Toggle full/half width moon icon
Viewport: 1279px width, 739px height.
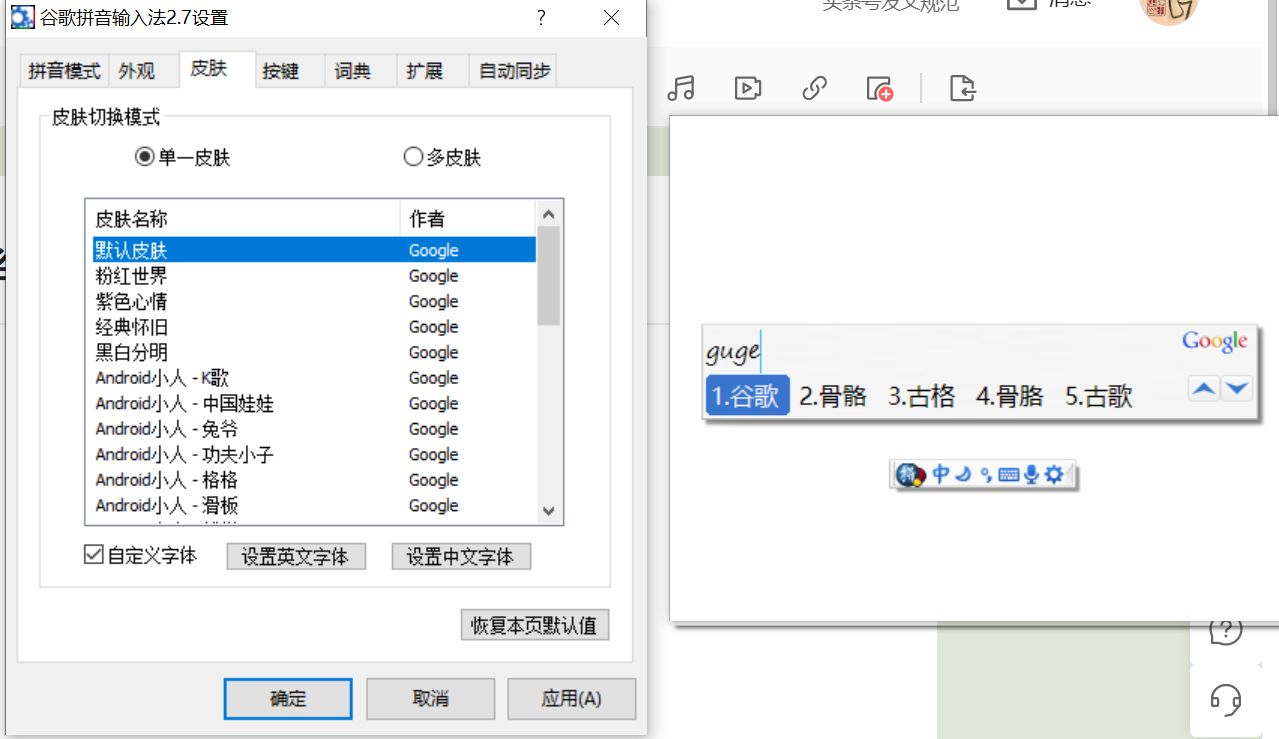(962, 475)
